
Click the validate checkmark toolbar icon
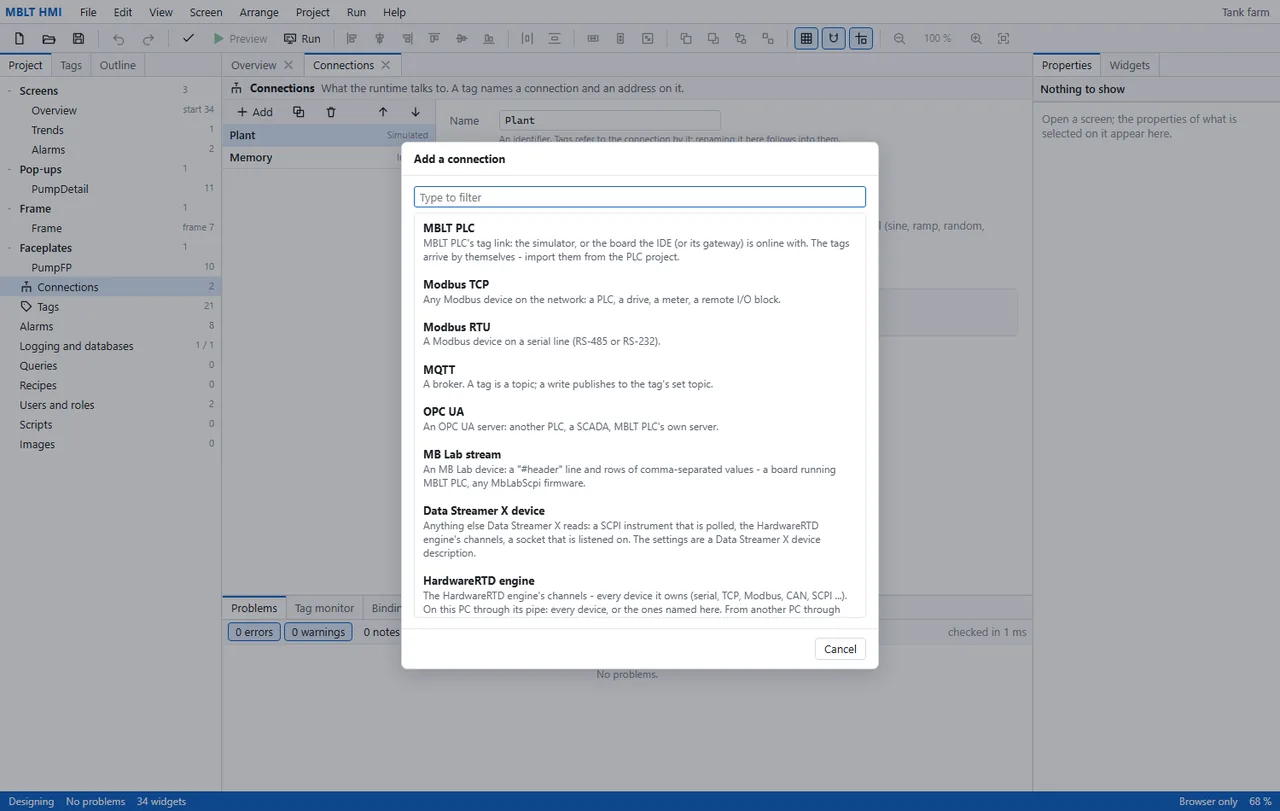point(188,38)
